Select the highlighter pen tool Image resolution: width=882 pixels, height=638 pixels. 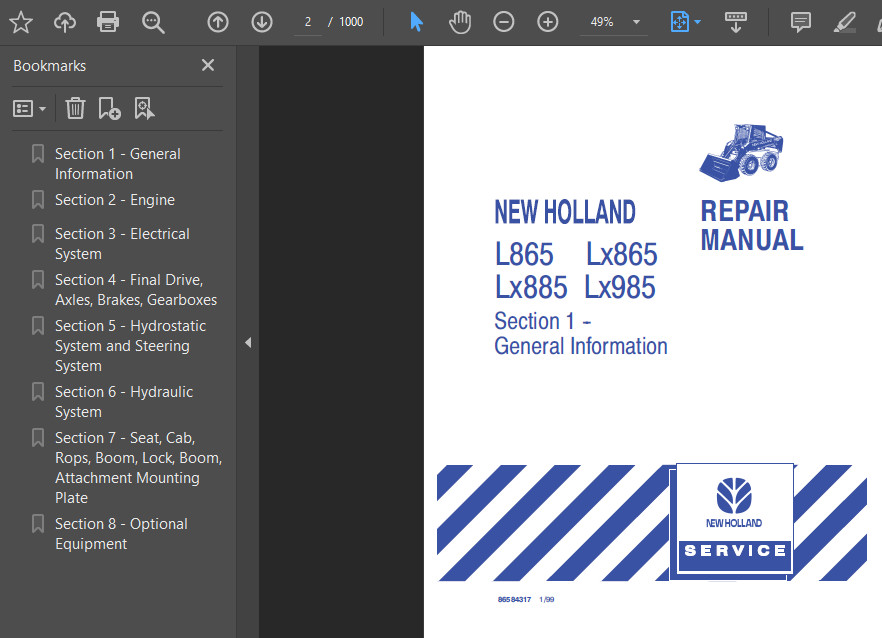(x=844, y=23)
